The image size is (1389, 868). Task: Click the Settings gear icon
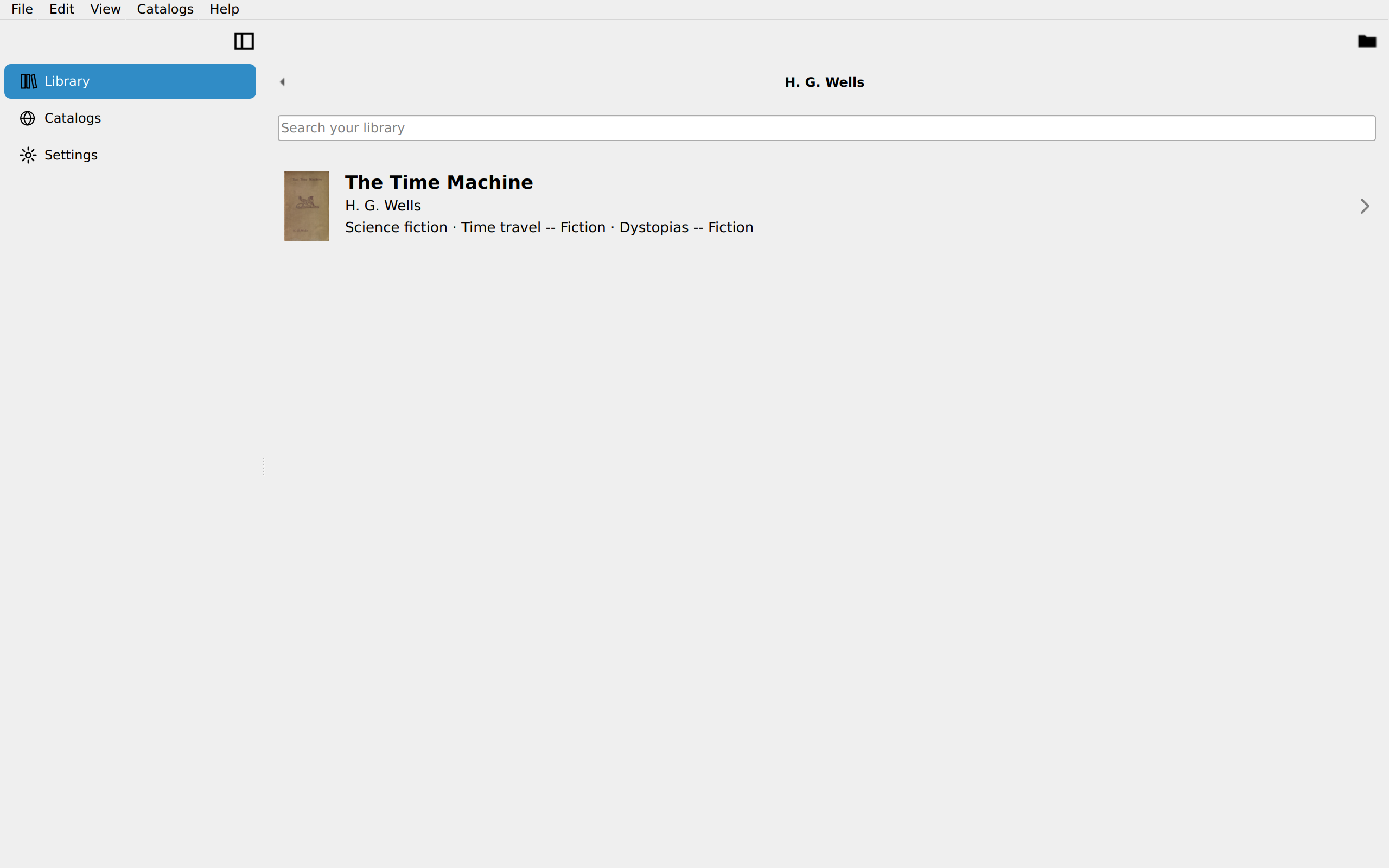coord(28,155)
